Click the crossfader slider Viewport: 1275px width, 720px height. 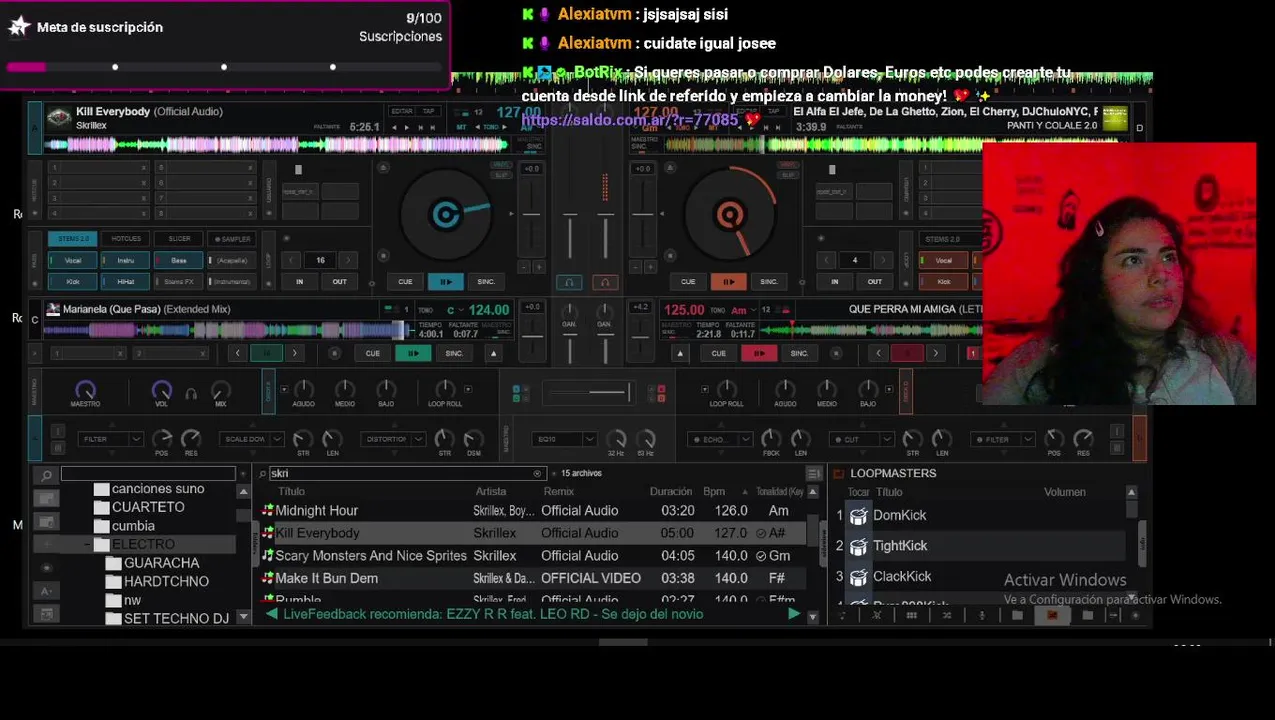pyautogui.click(x=589, y=392)
